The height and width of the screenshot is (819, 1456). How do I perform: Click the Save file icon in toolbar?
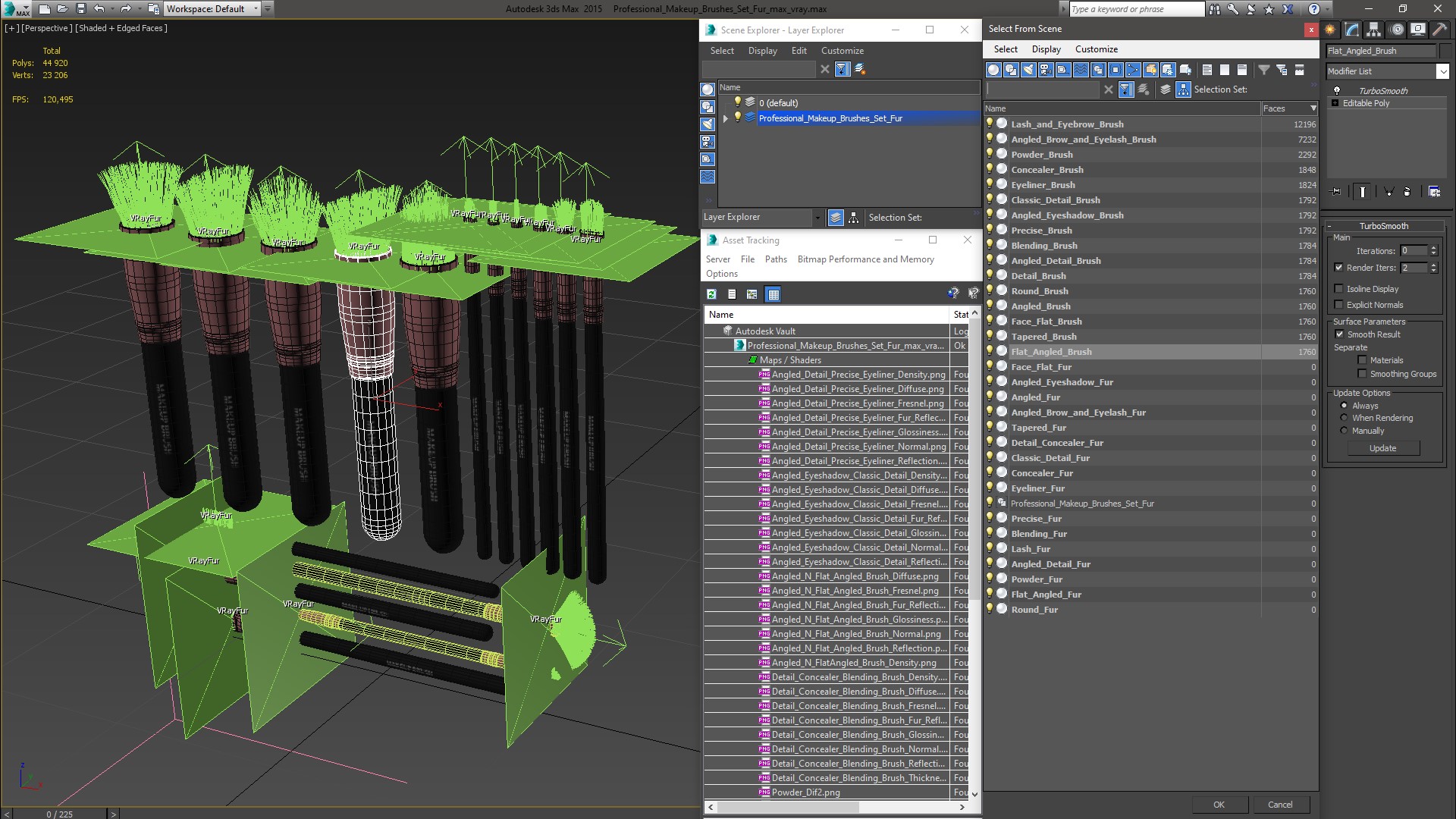[80, 9]
